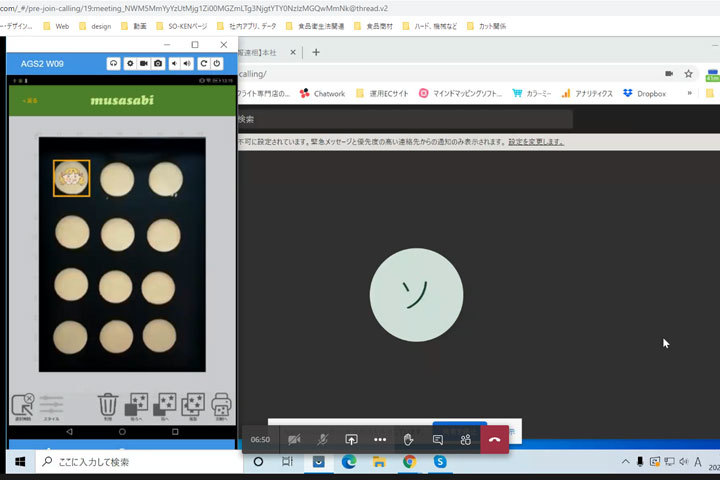Open File Explorer from taskbar

[x=379, y=462]
